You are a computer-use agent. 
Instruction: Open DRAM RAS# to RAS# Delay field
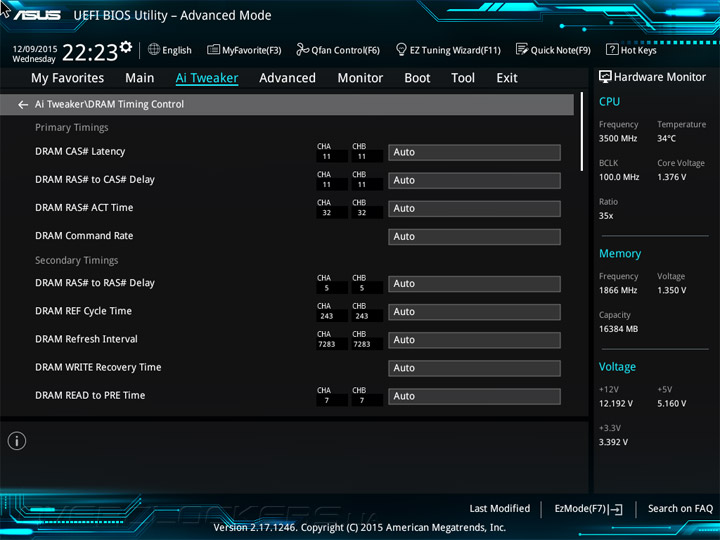tap(474, 284)
